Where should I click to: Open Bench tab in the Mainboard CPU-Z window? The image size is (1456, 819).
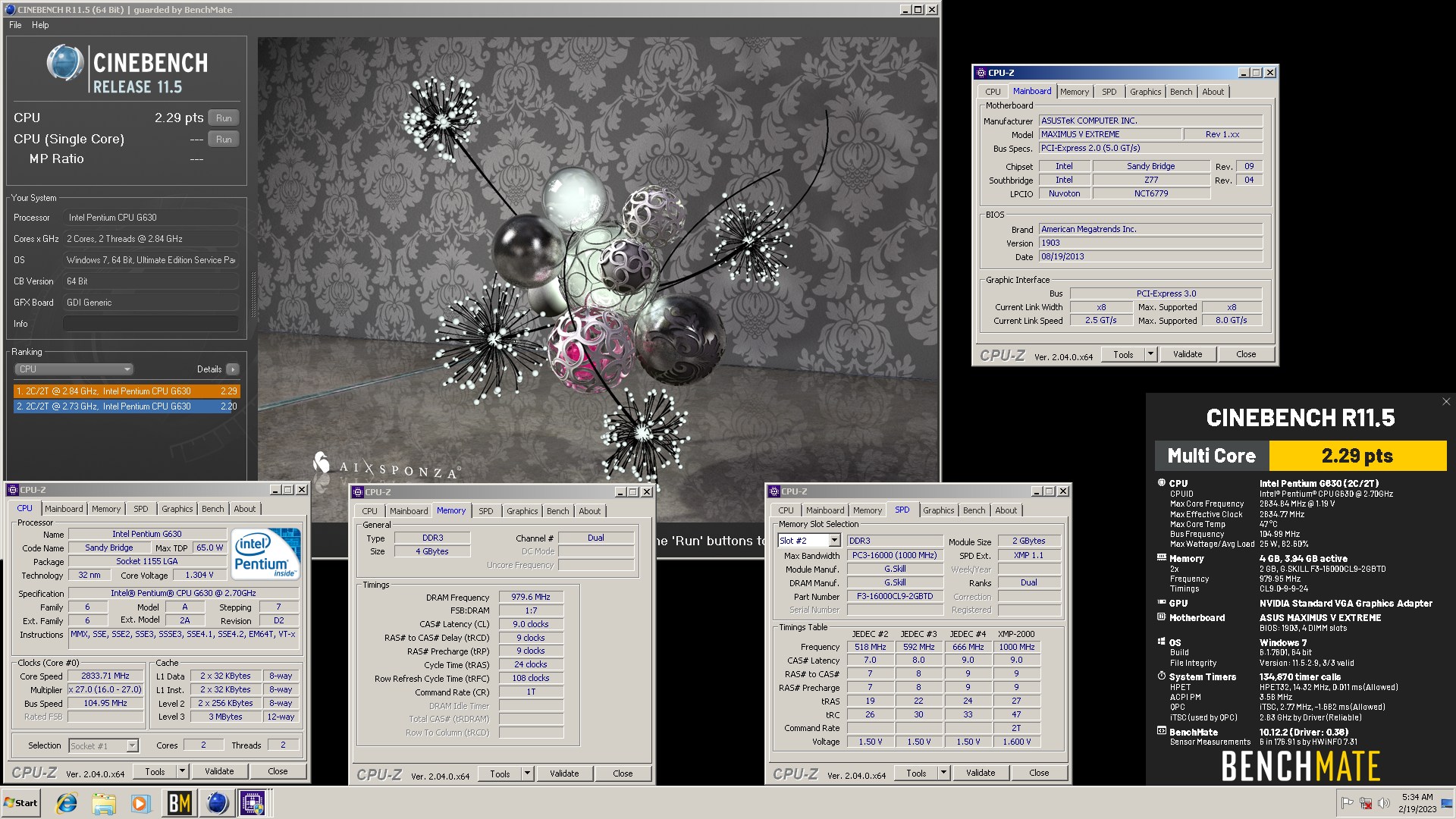pyautogui.click(x=1181, y=92)
